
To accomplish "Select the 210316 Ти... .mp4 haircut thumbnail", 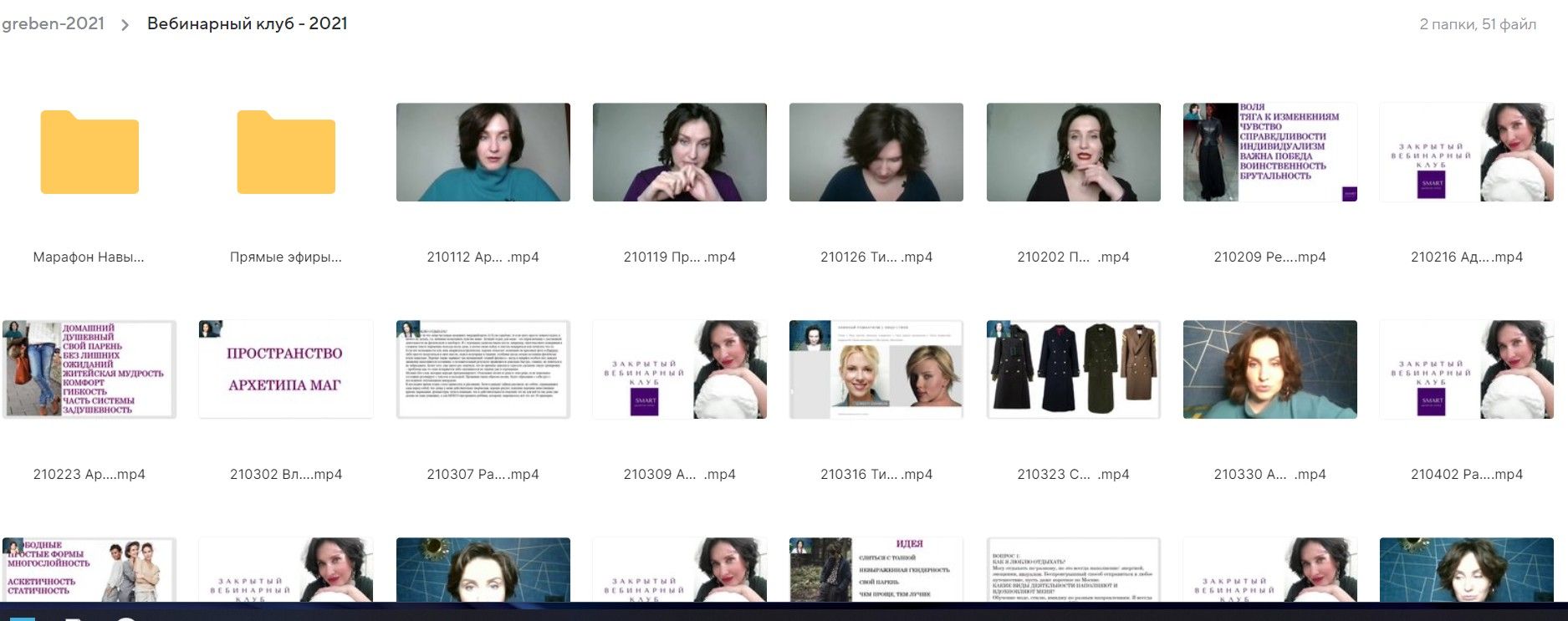I will click(876, 369).
